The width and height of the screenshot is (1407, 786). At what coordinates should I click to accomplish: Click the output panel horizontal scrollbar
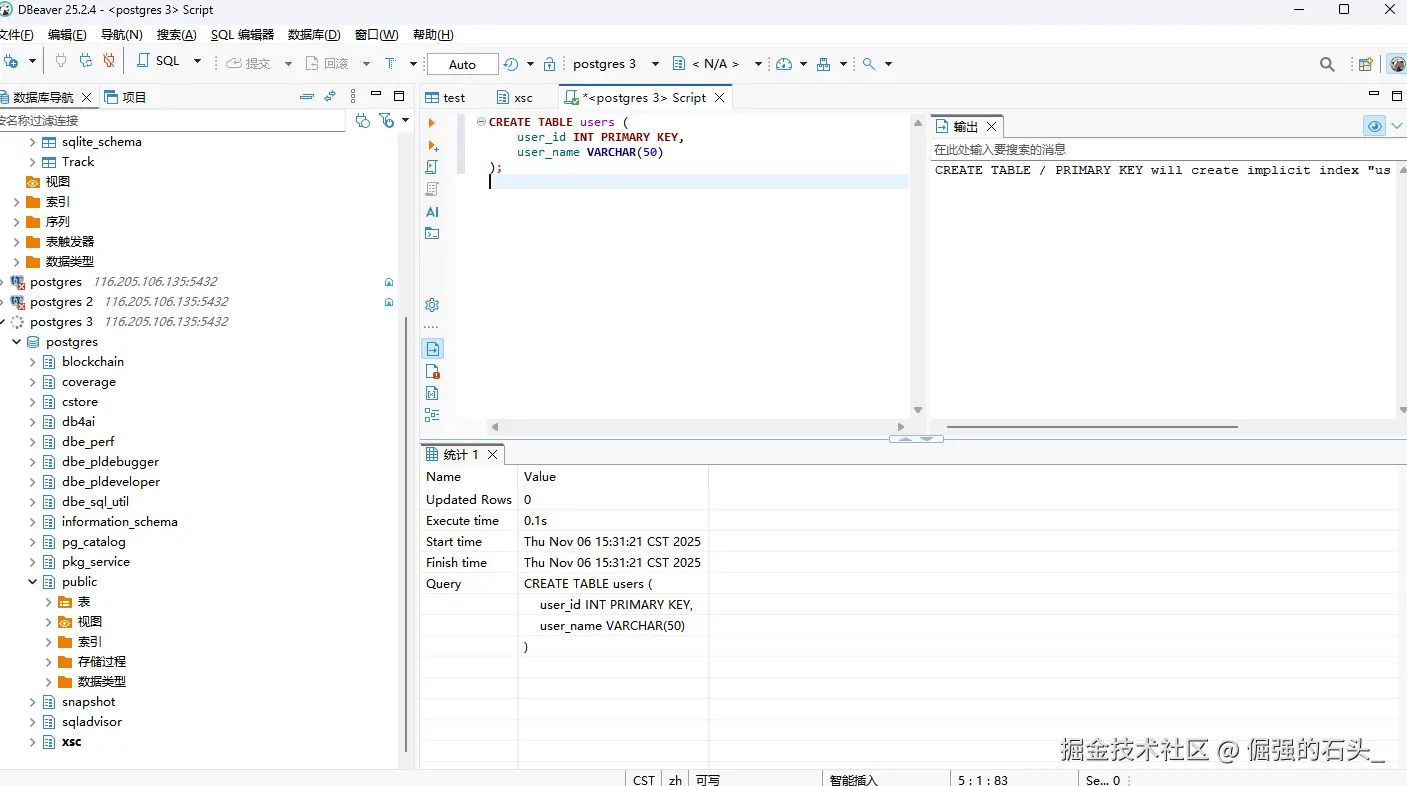point(1092,427)
